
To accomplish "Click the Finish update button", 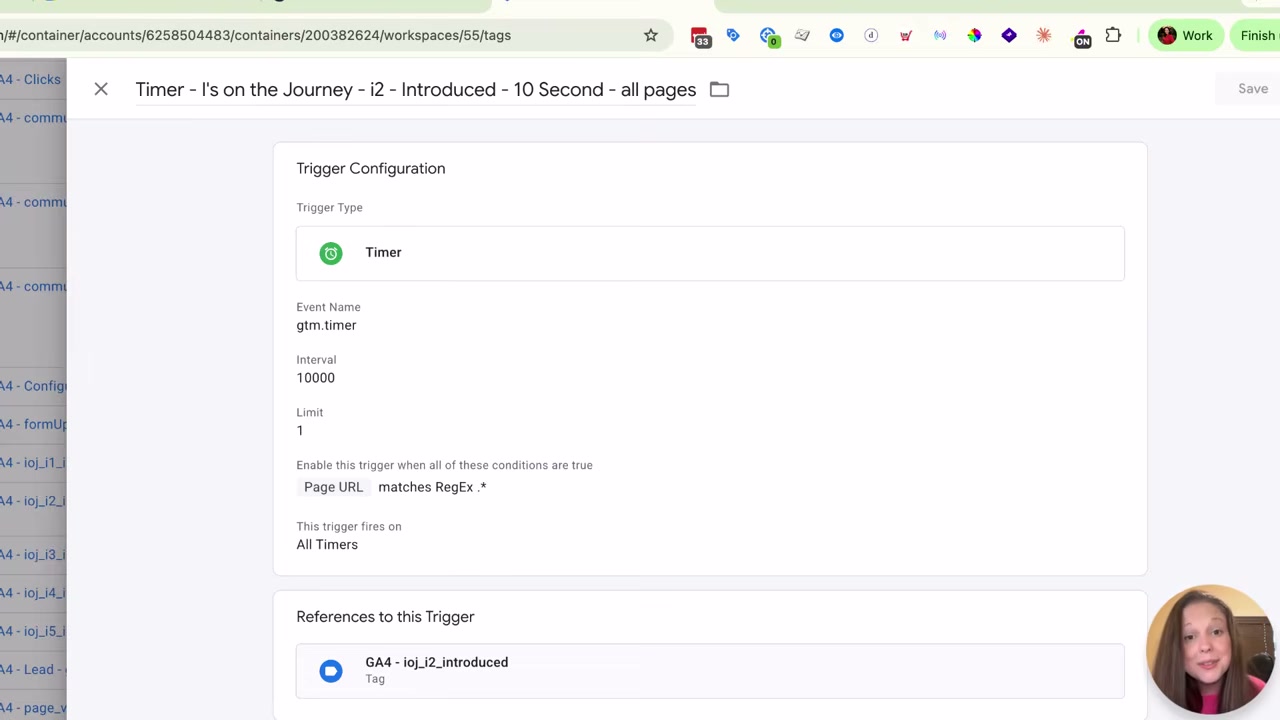I will (1256, 35).
